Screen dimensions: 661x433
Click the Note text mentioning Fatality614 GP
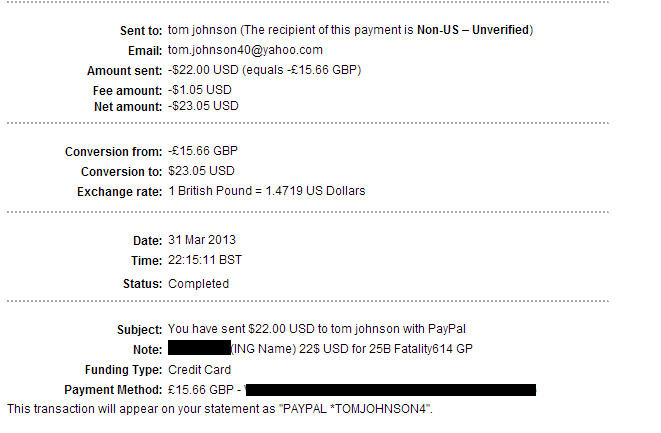[352, 349]
